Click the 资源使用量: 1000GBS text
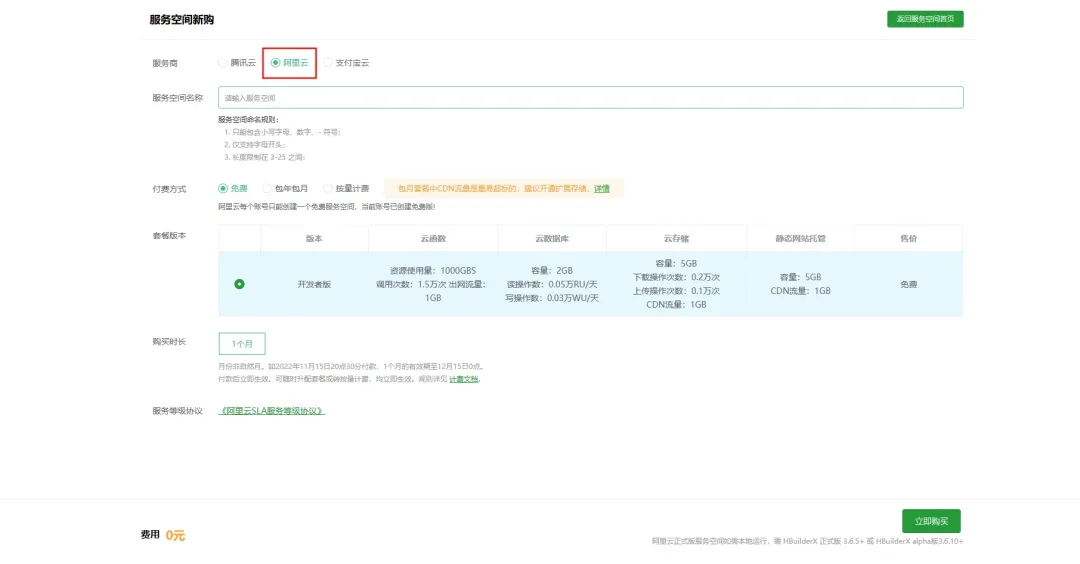The width and height of the screenshot is (1080, 564). (x=433, y=271)
